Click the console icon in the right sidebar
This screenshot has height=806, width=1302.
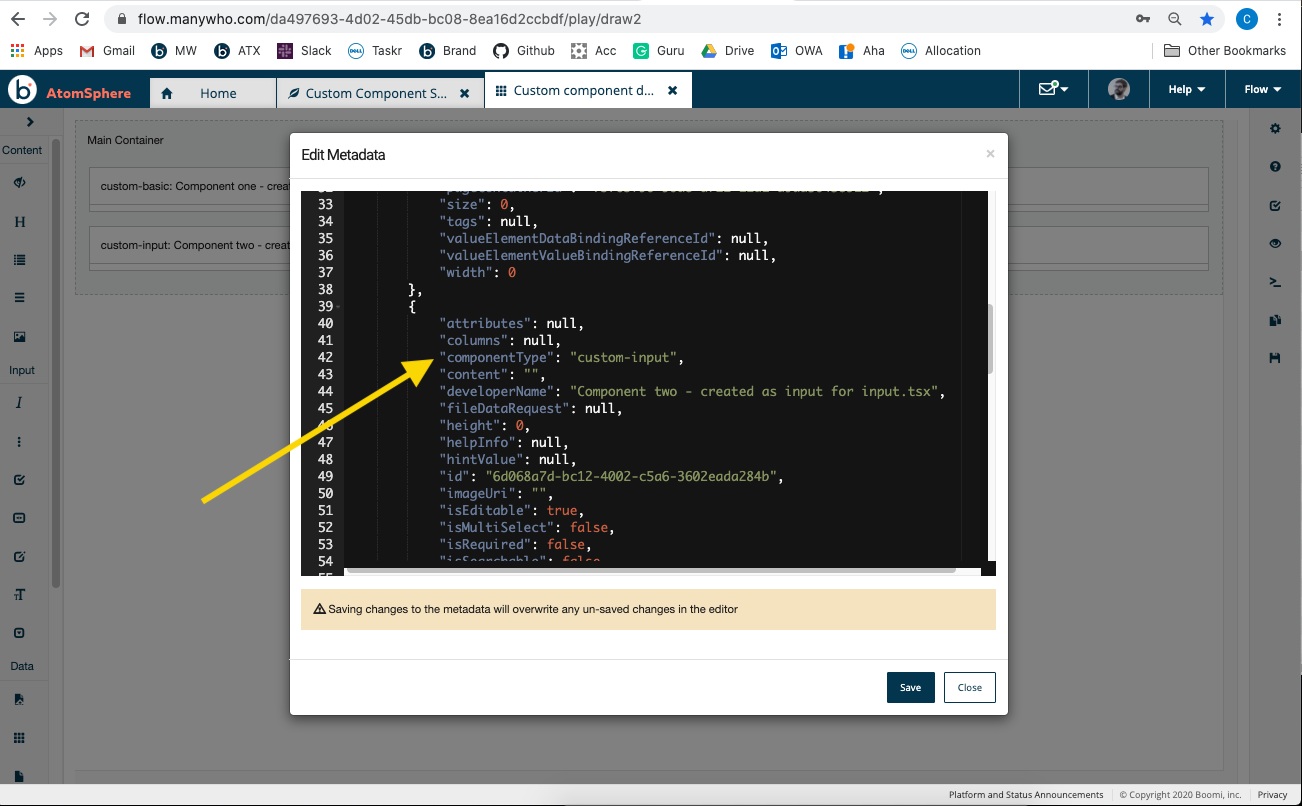pyautogui.click(x=1275, y=281)
